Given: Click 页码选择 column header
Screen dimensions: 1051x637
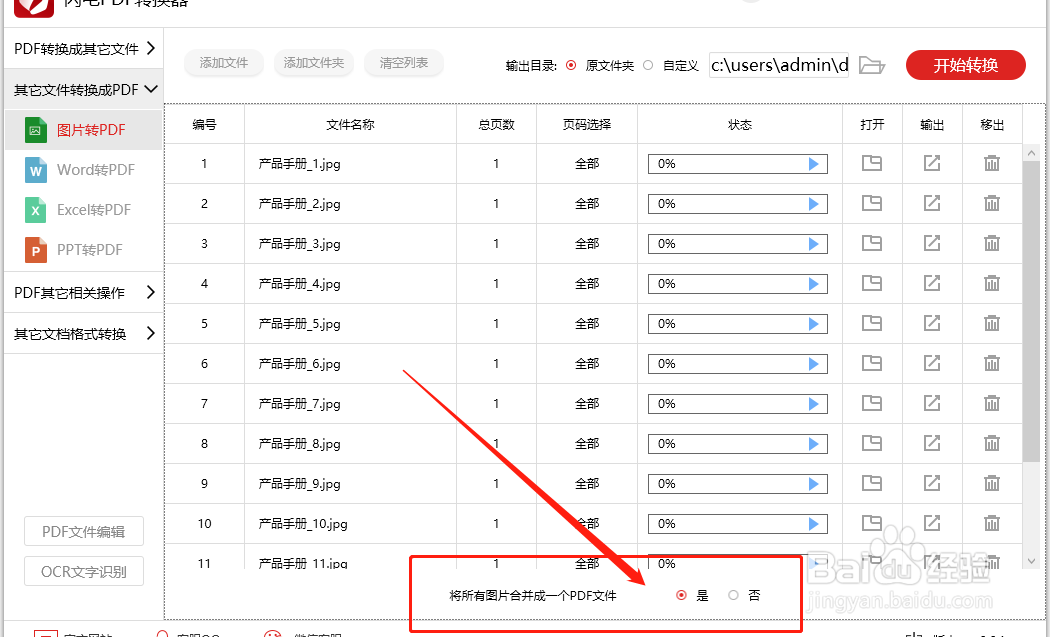Looking at the screenshot, I should (586, 124).
